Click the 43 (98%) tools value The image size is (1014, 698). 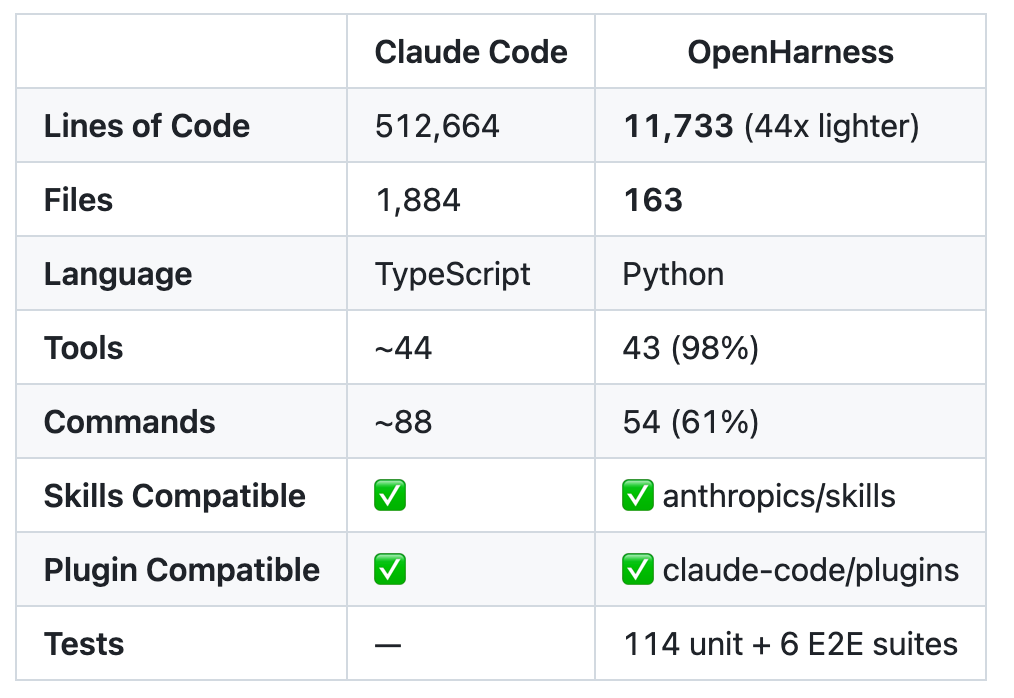690,348
